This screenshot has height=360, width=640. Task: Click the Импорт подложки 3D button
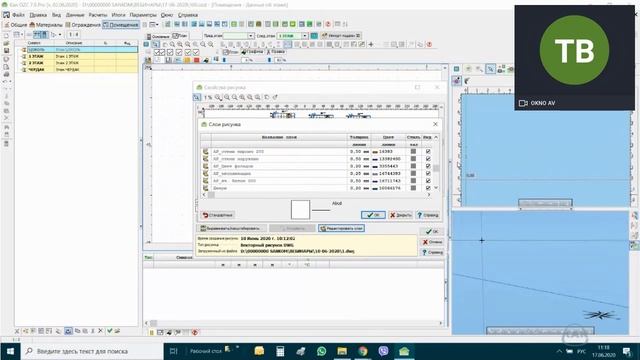coord(341,36)
